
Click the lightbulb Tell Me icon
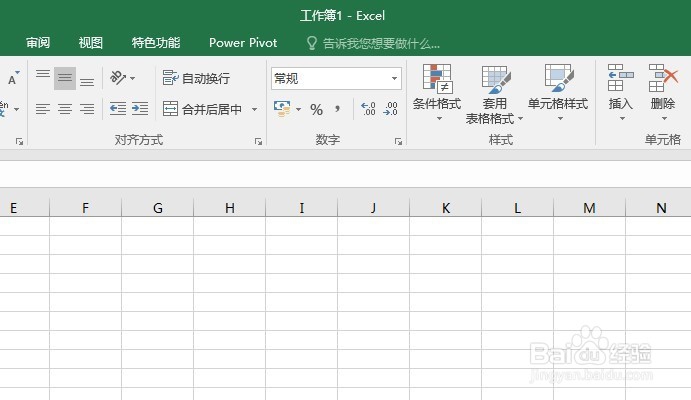pyautogui.click(x=312, y=43)
